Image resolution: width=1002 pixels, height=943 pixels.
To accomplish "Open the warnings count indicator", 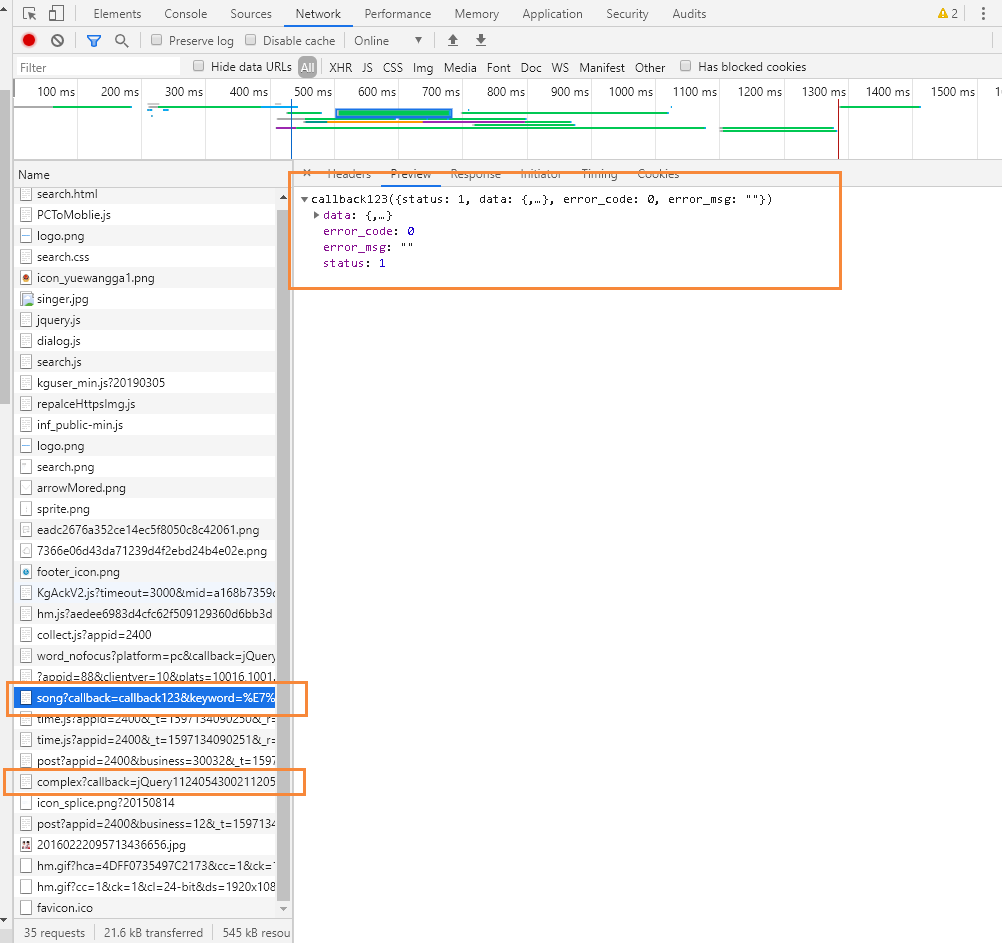I will [x=948, y=13].
